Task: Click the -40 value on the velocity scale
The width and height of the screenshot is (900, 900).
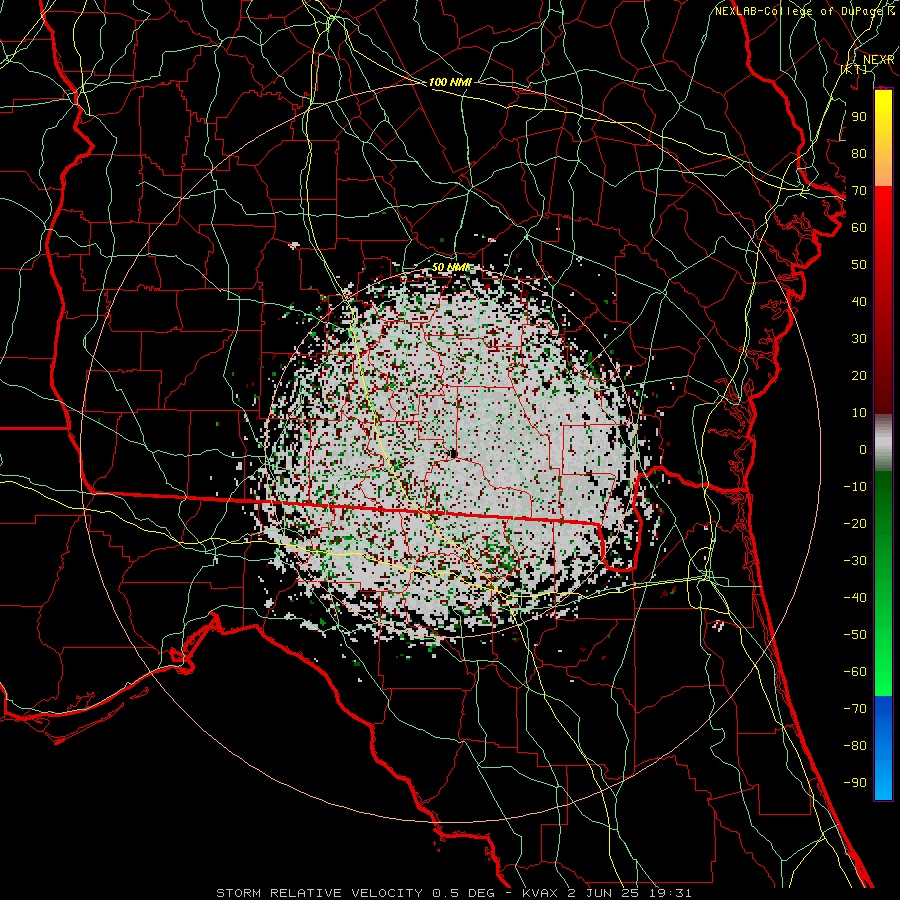Action: click(855, 598)
